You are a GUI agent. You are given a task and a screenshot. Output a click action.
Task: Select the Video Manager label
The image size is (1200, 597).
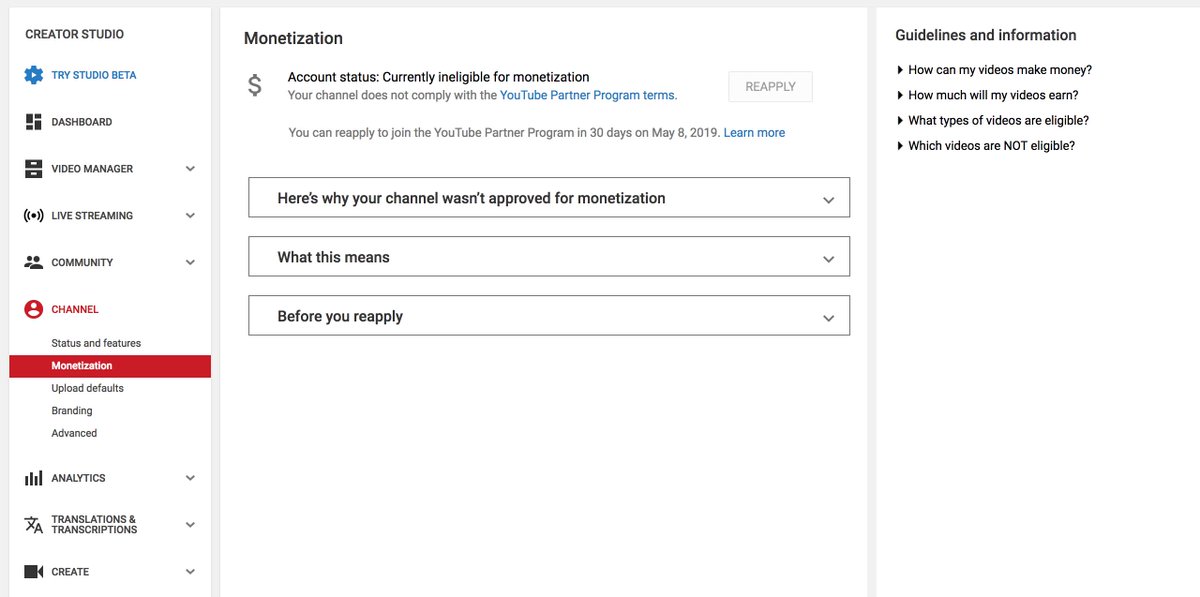tap(92, 169)
